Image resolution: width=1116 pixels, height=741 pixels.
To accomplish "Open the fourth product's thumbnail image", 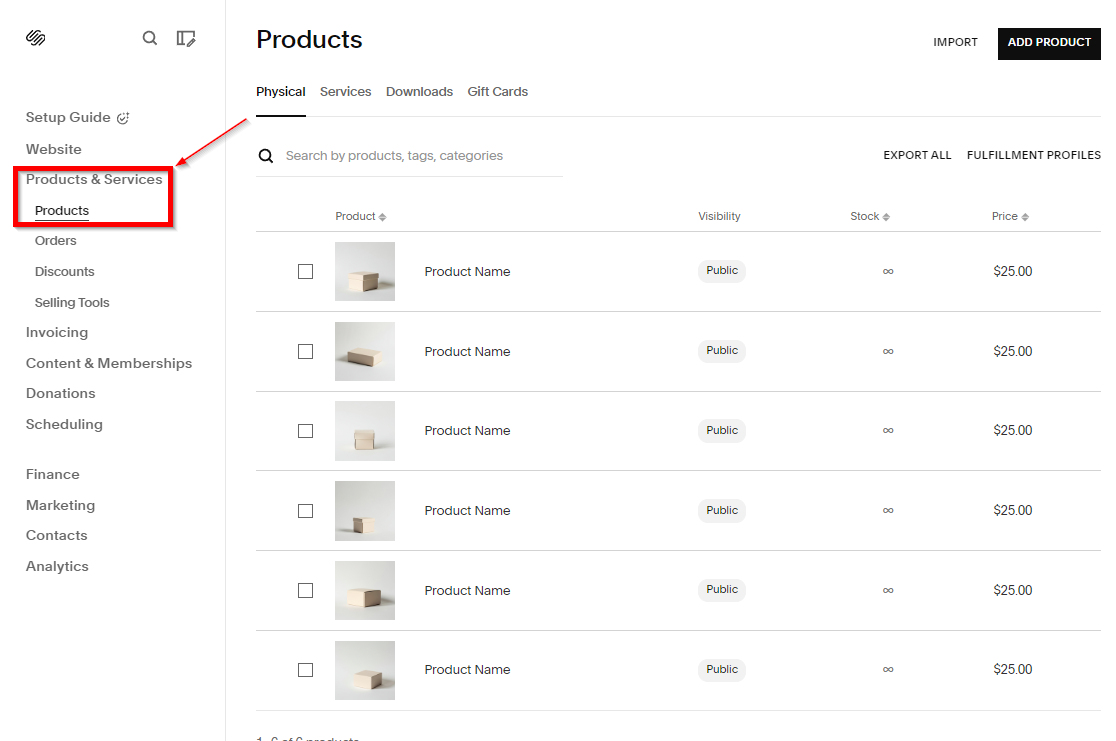I will [x=365, y=511].
